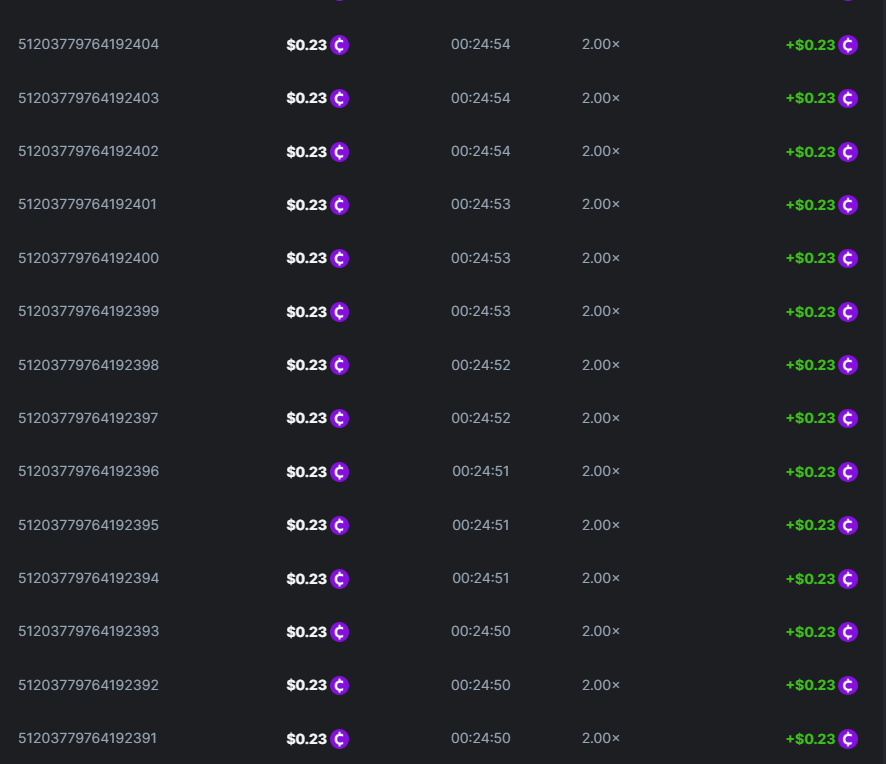Click the 2.00× multiplier for ID ending 2396

point(601,471)
